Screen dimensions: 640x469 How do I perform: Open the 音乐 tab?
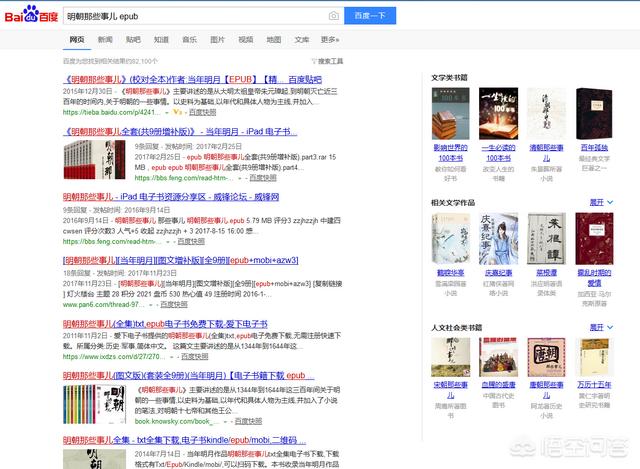pyautogui.click(x=189, y=40)
